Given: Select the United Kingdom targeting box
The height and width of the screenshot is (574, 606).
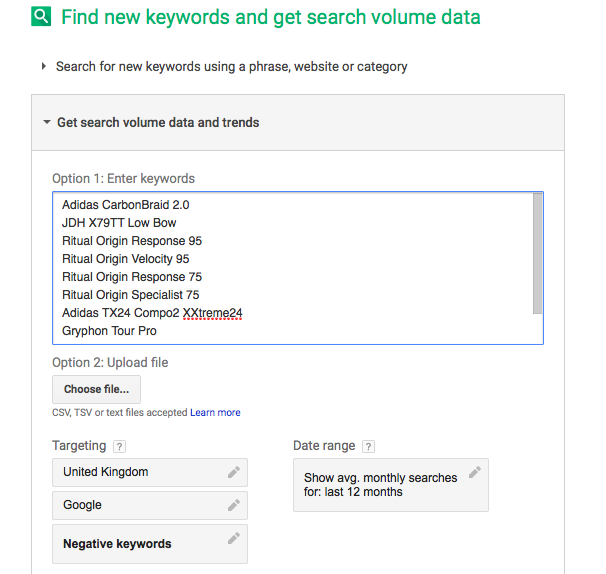Looking at the screenshot, I should (140, 472).
